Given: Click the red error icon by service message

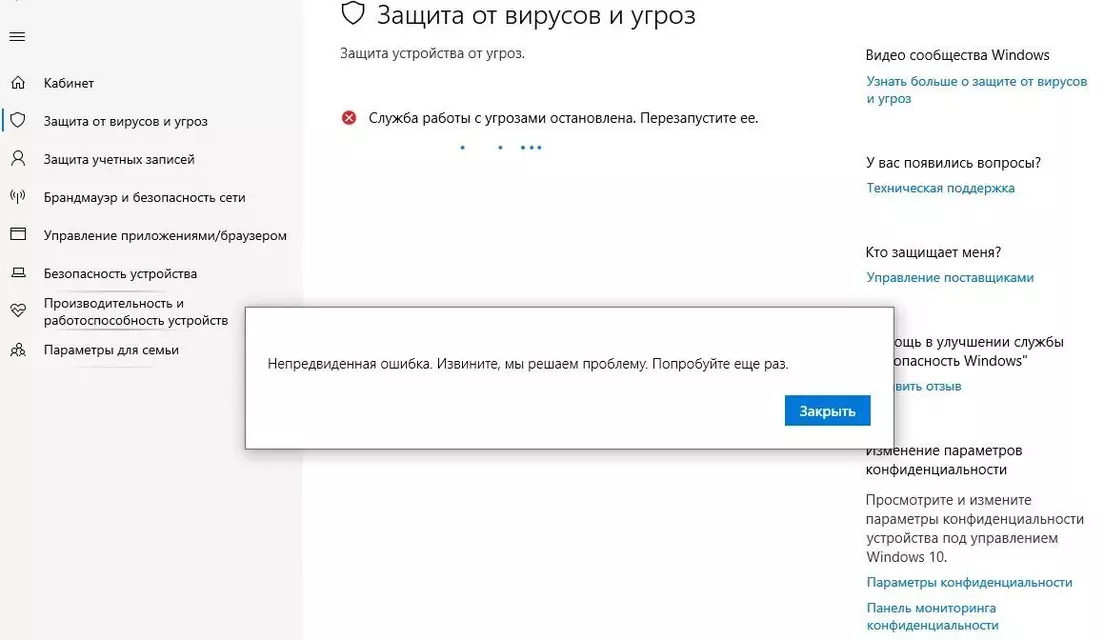Looking at the screenshot, I should pos(349,118).
